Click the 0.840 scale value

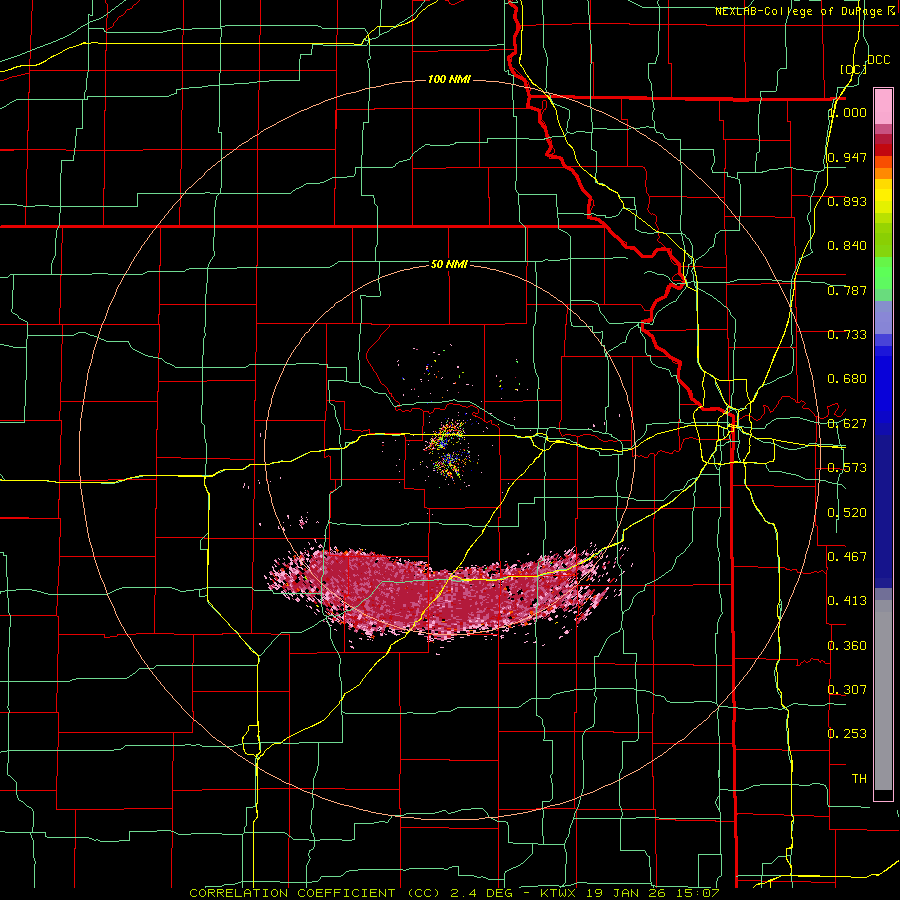point(847,246)
